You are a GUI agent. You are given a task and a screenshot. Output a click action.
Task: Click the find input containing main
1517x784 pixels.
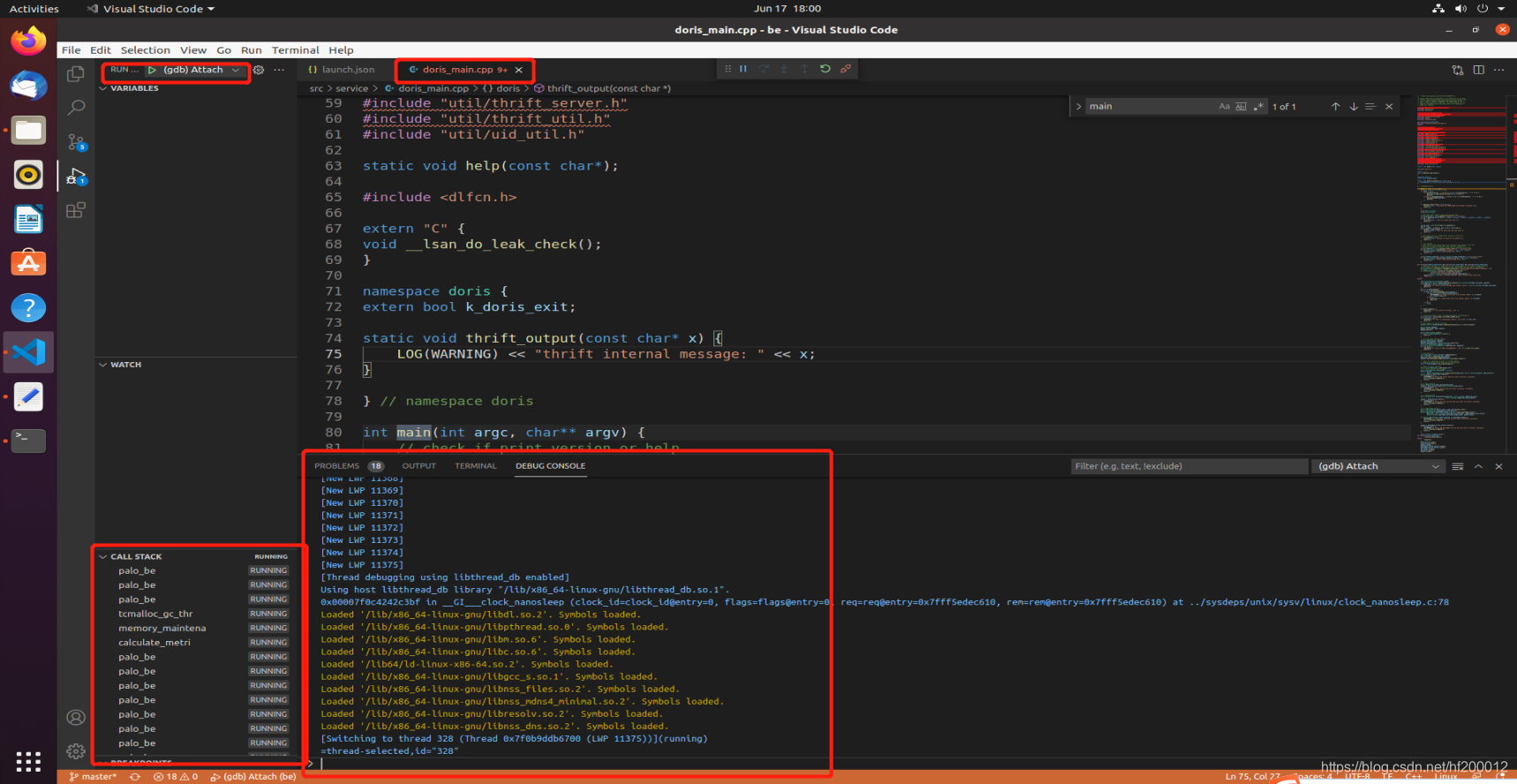(x=1151, y=106)
